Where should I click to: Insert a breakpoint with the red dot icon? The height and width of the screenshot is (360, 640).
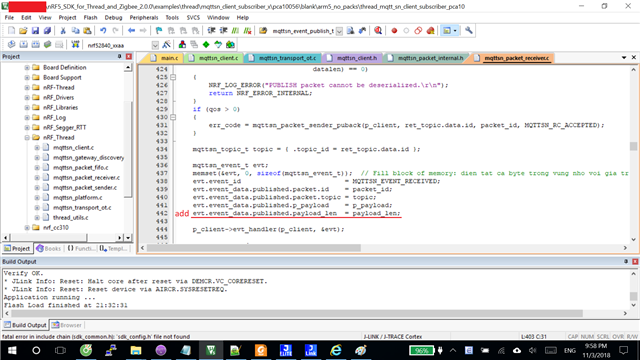[x=394, y=31]
